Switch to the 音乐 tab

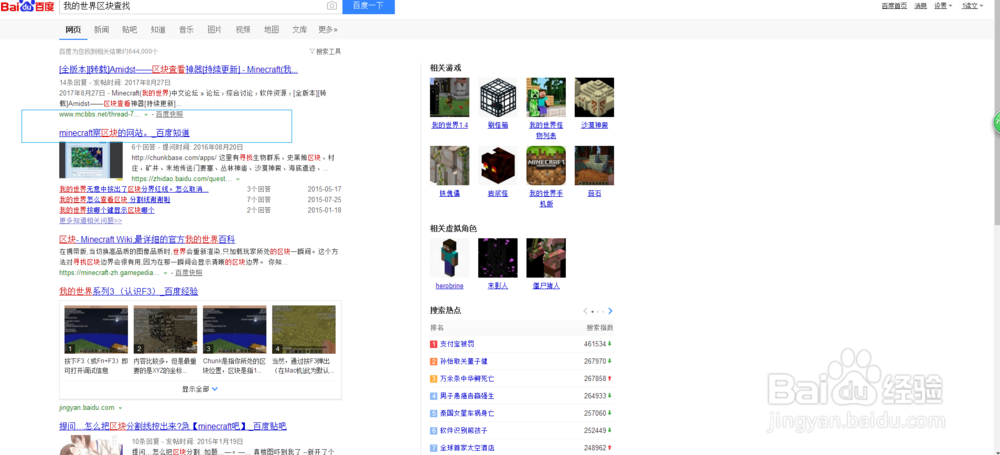186,29
